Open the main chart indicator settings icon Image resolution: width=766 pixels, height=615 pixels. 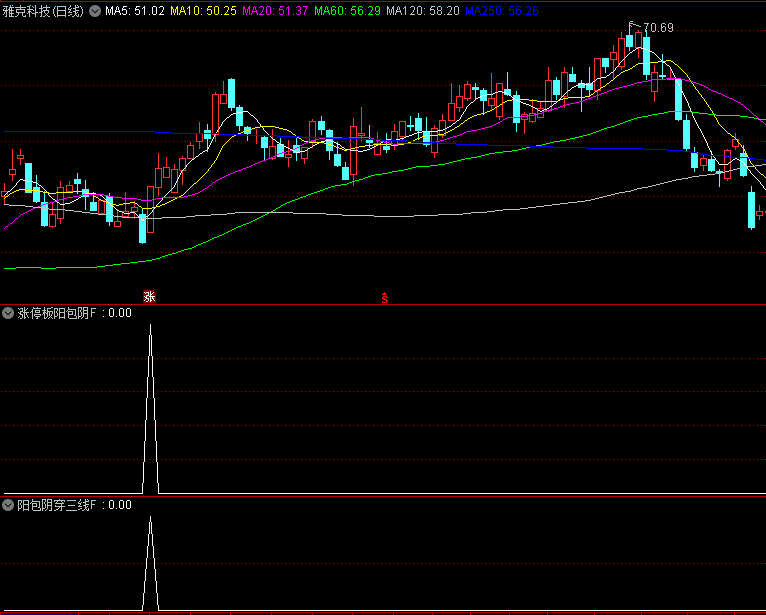tap(95, 11)
